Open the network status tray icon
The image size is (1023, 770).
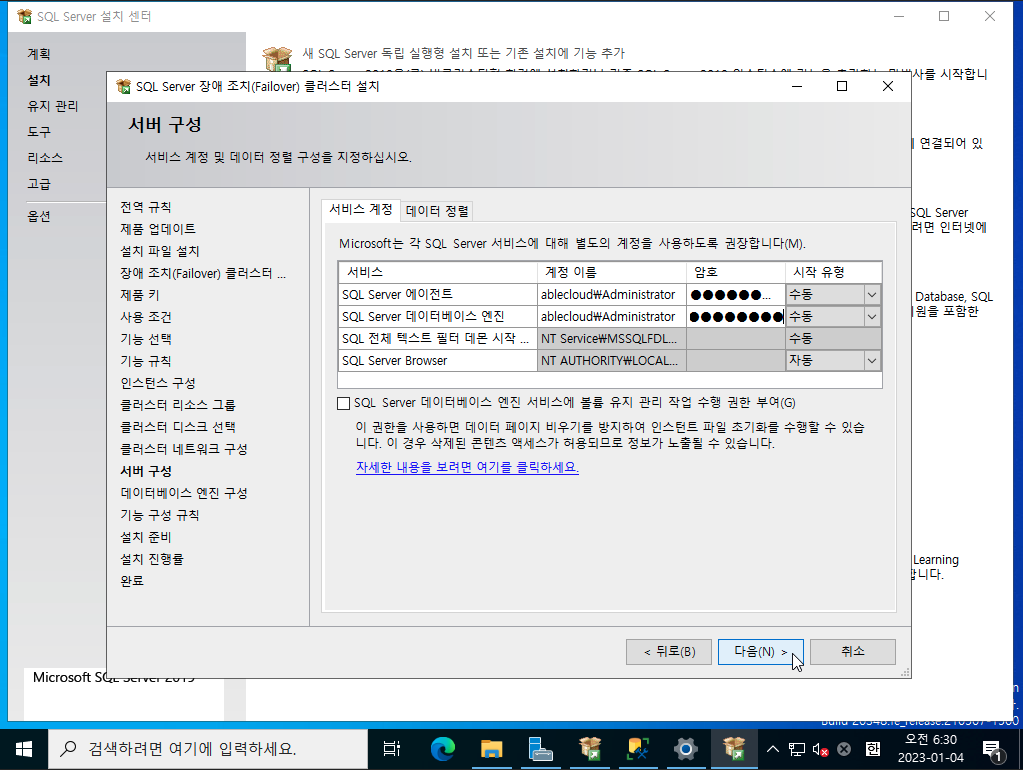pos(797,749)
